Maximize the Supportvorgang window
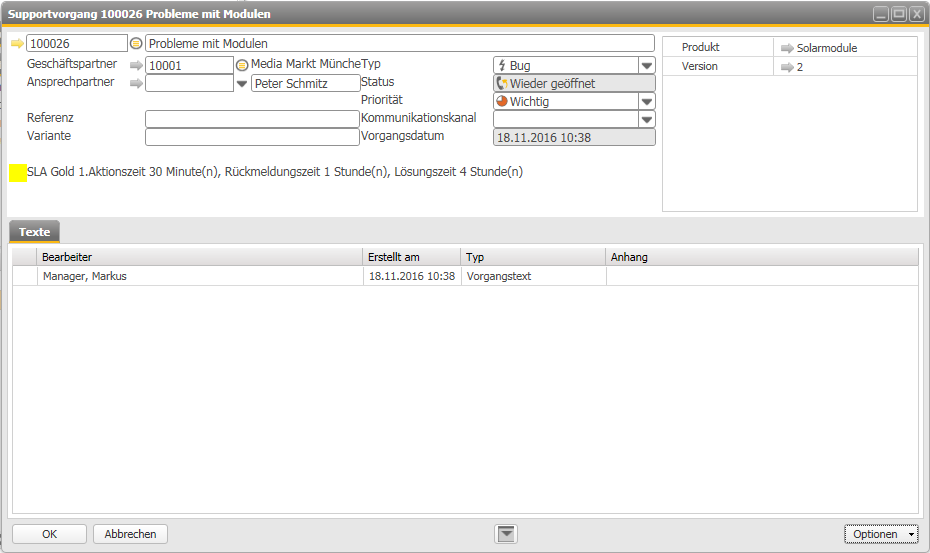 coord(899,14)
